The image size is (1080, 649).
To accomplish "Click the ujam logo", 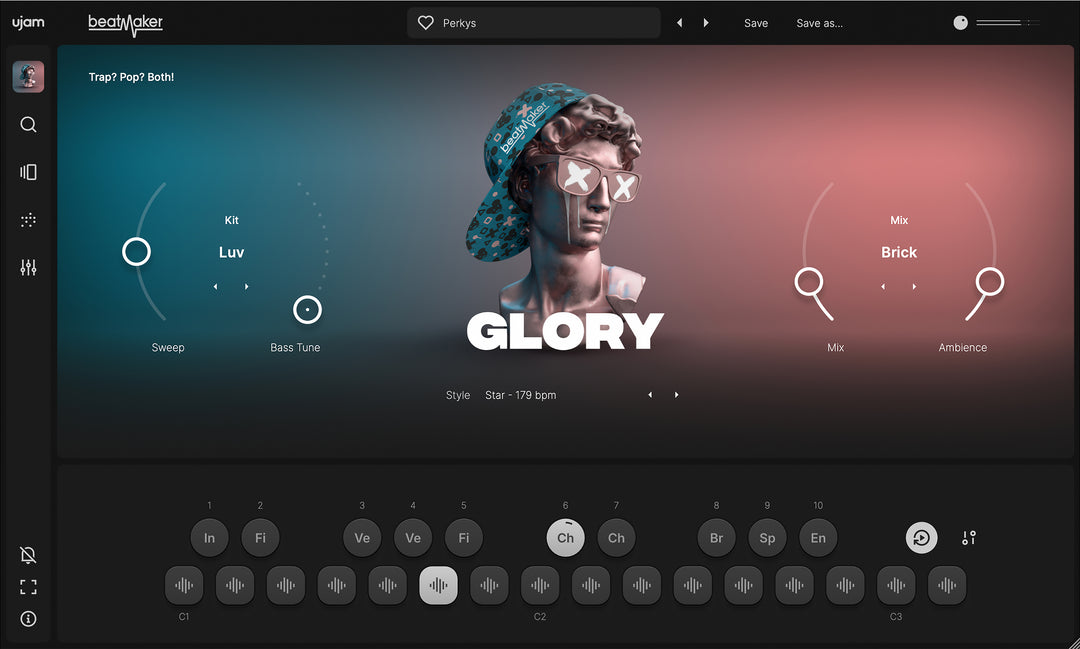I will 28,23.
